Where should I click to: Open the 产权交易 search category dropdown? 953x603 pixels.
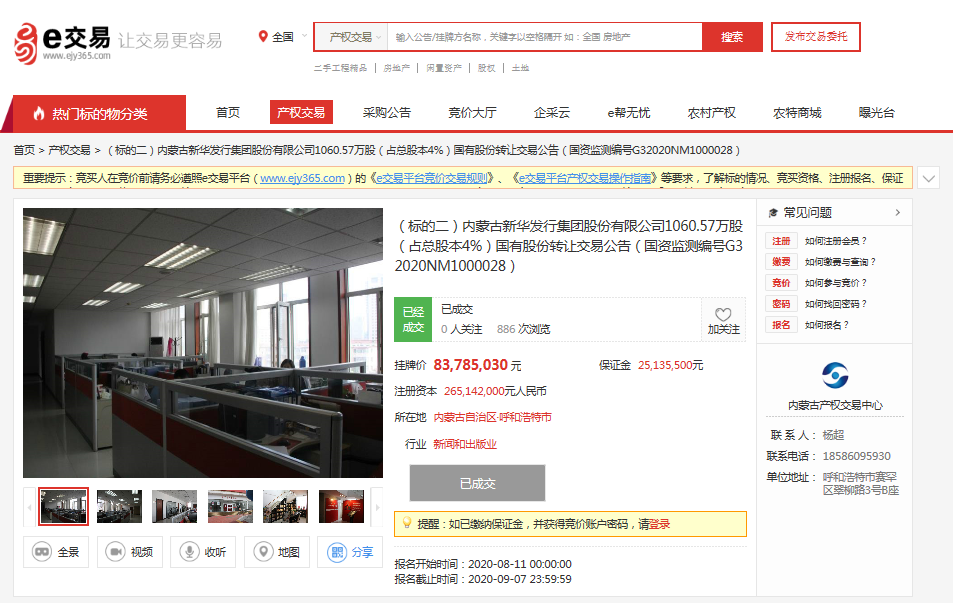pyautogui.click(x=351, y=37)
